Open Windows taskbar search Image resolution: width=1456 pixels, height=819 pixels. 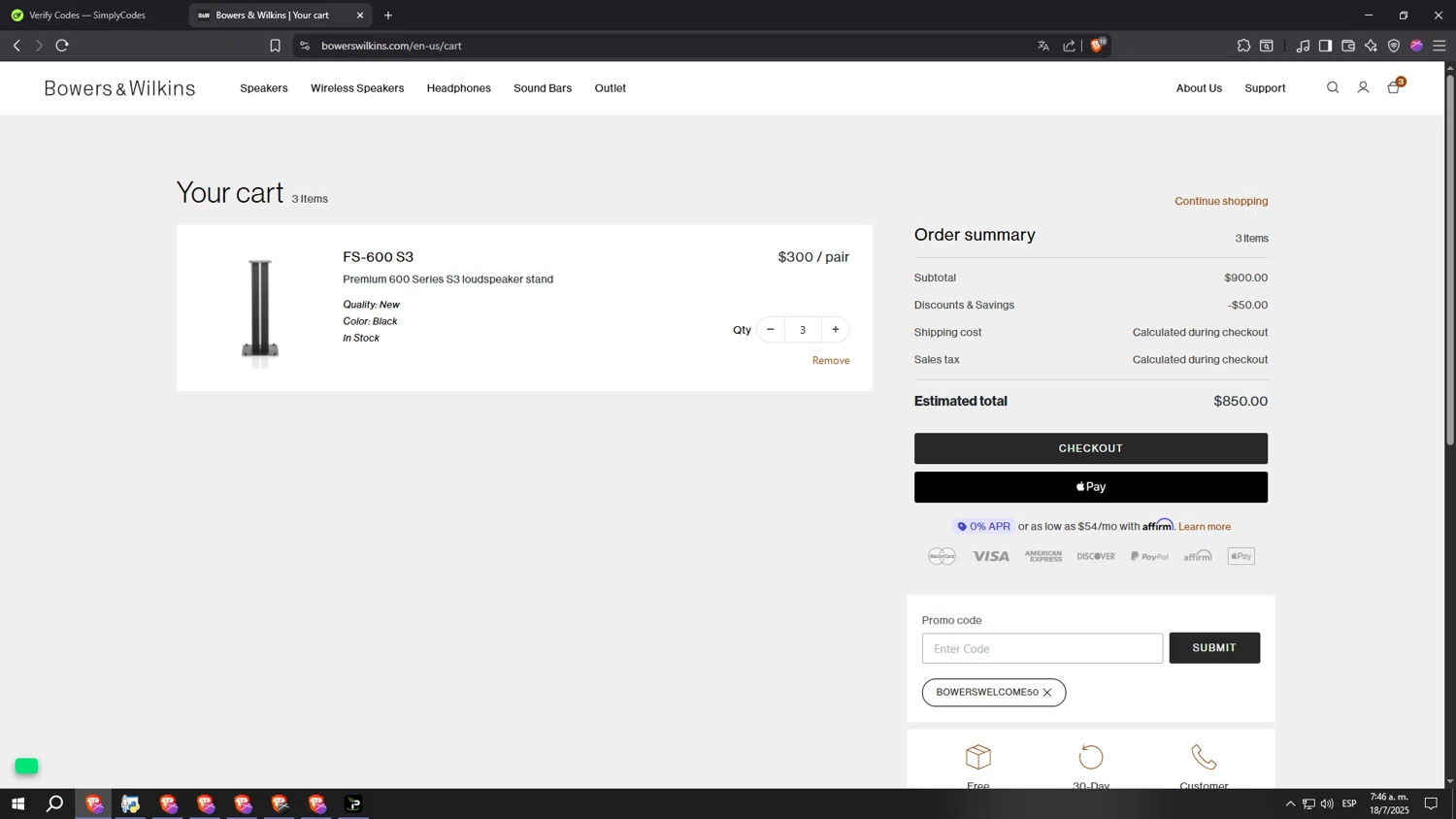[x=55, y=803]
